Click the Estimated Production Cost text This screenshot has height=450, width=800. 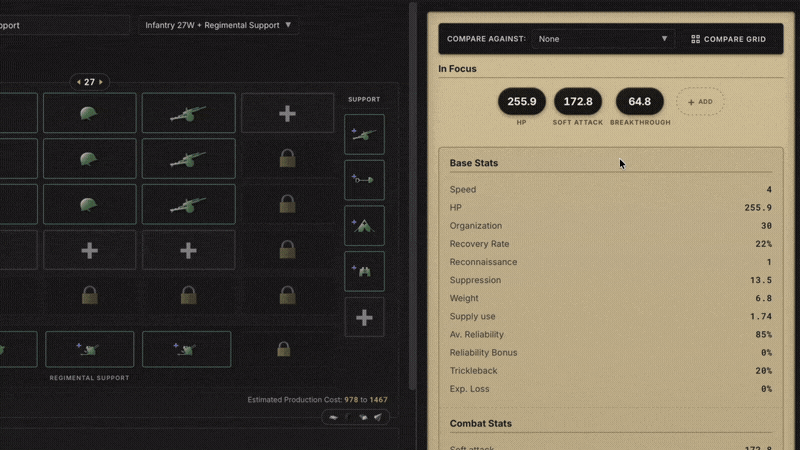coord(317,399)
